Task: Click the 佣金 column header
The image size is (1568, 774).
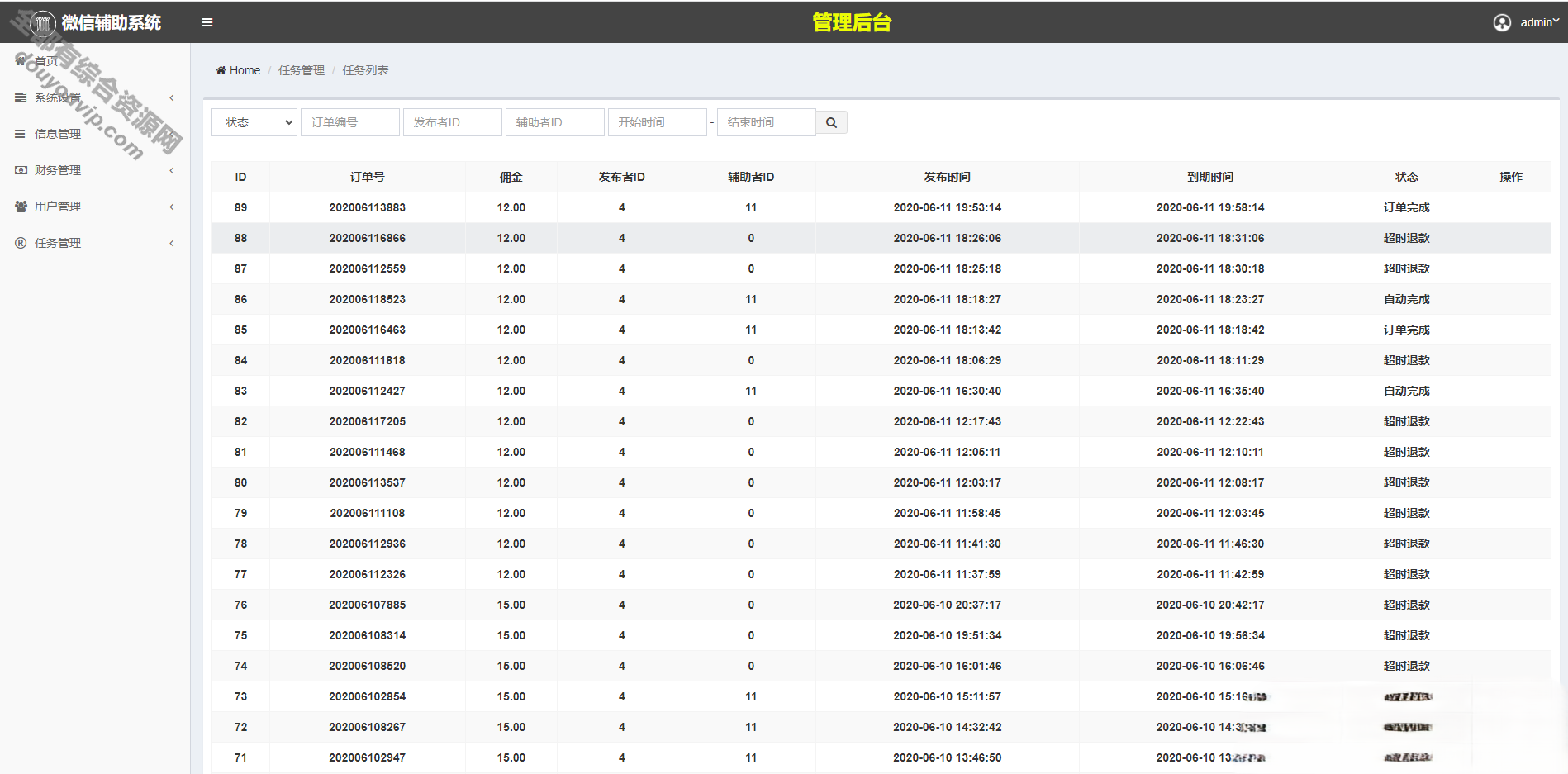Action: pos(511,177)
